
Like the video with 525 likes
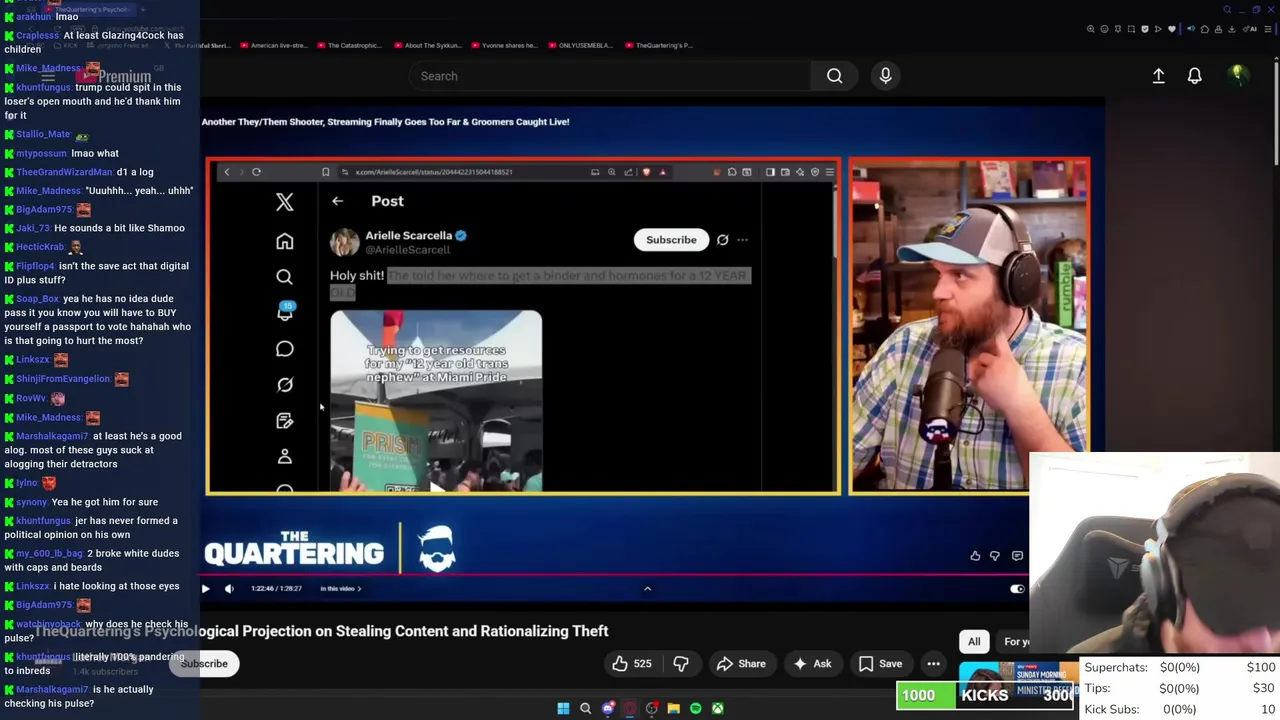(x=631, y=664)
